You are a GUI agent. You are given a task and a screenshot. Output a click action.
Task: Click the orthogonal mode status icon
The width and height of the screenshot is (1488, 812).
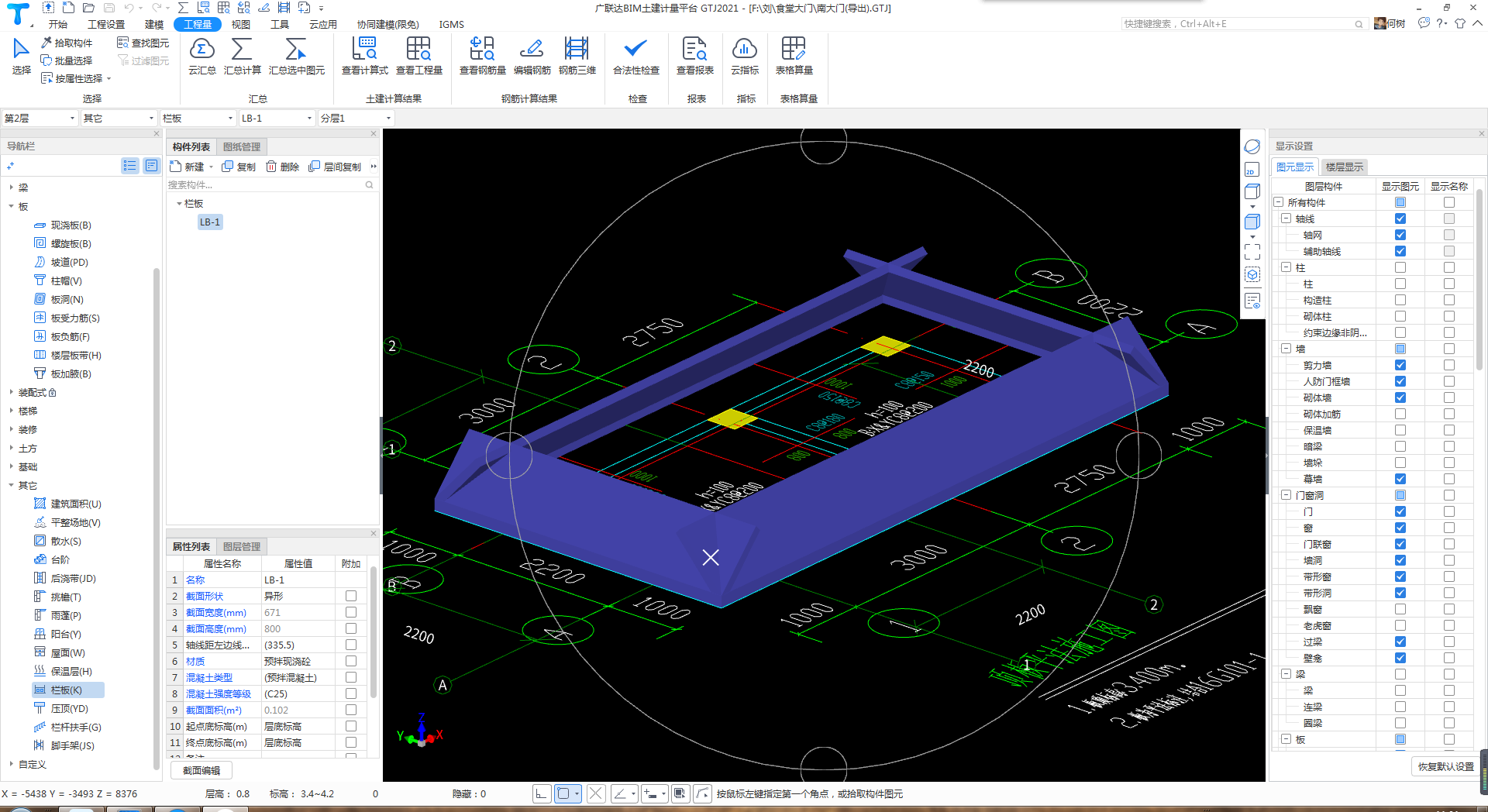coord(541,793)
